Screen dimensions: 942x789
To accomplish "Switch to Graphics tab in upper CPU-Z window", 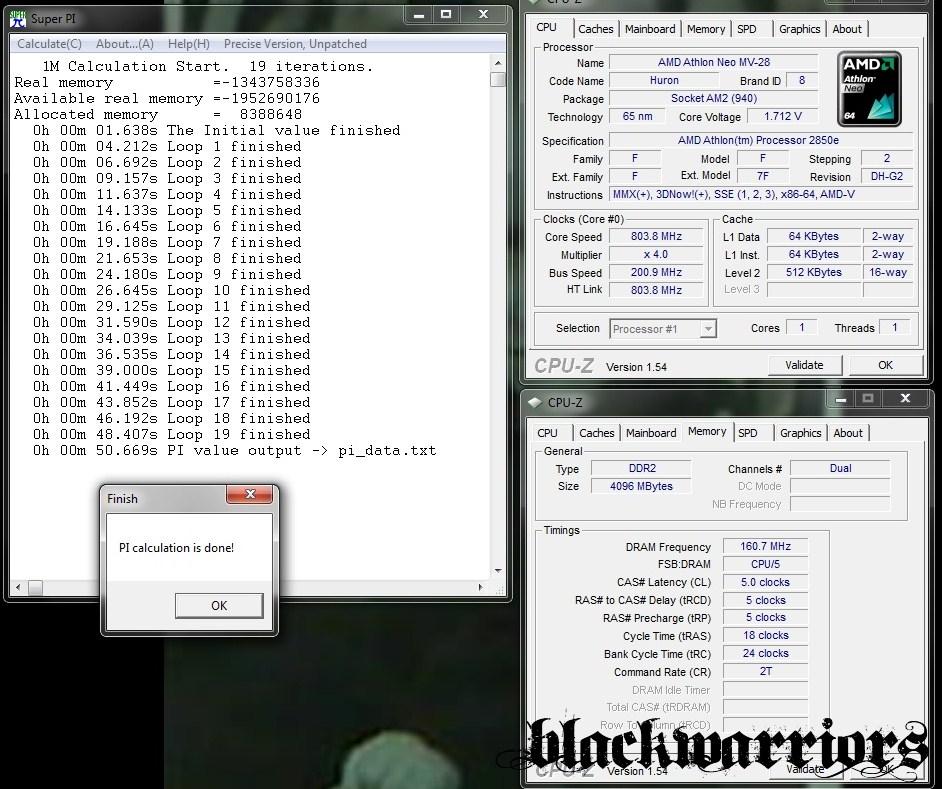I will tap(800, 29).
